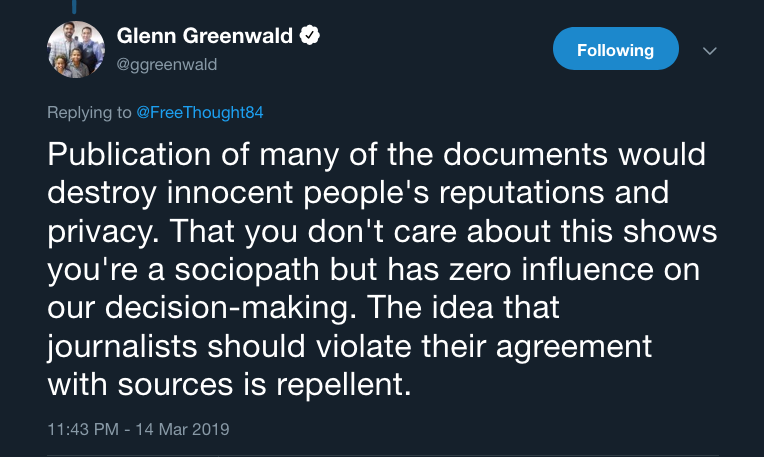Open the 11:43 PM timestamp link
Screen dimensions: 764x457
[85, 430]
